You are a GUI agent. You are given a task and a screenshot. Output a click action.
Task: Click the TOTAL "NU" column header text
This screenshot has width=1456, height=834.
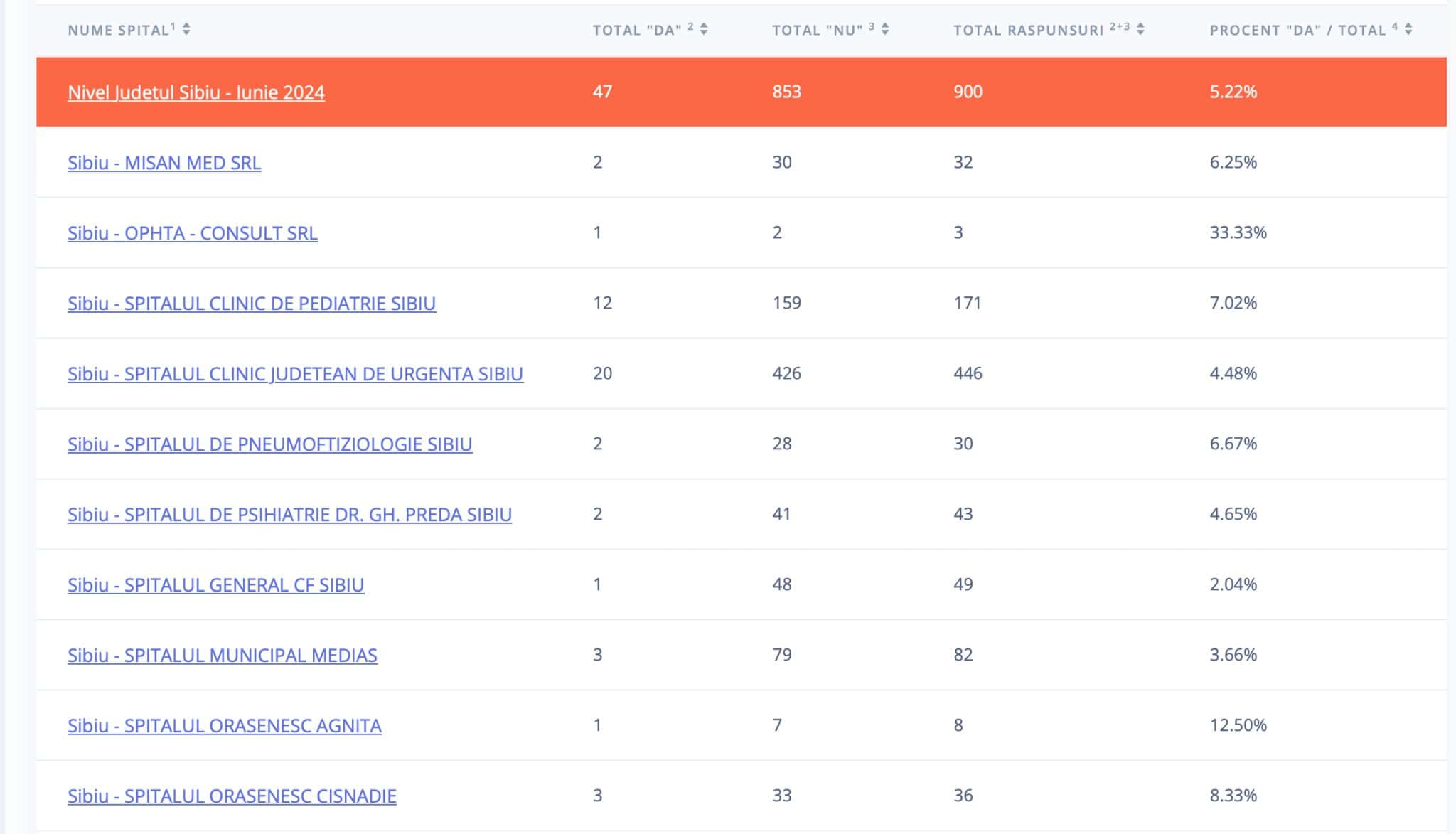click(823, 30)
